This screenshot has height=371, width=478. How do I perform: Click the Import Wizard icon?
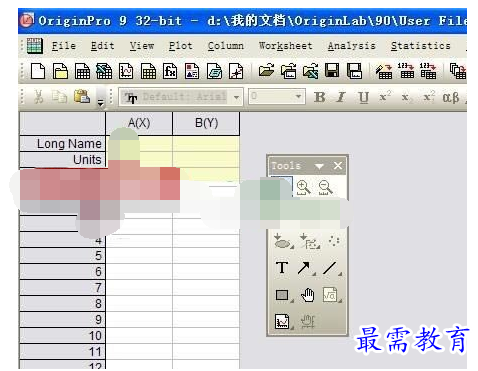384,71
